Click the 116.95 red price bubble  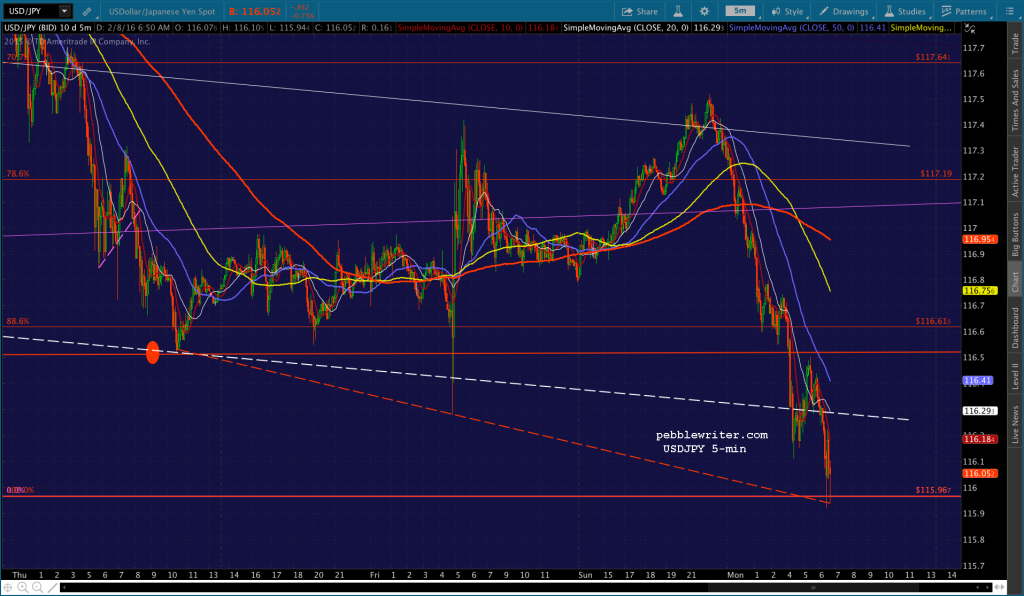coord(980,240)
